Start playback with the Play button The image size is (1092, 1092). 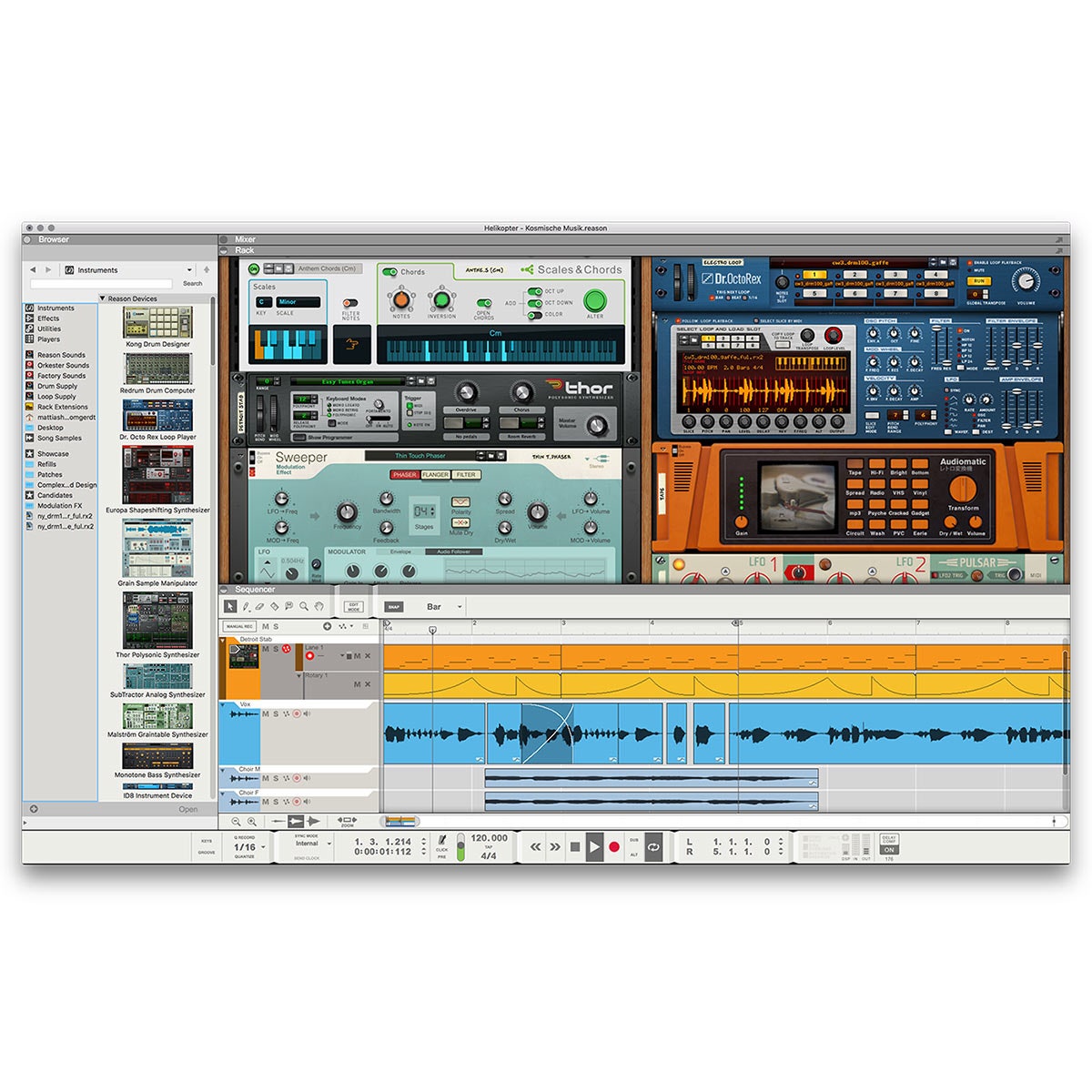point(594,847)
